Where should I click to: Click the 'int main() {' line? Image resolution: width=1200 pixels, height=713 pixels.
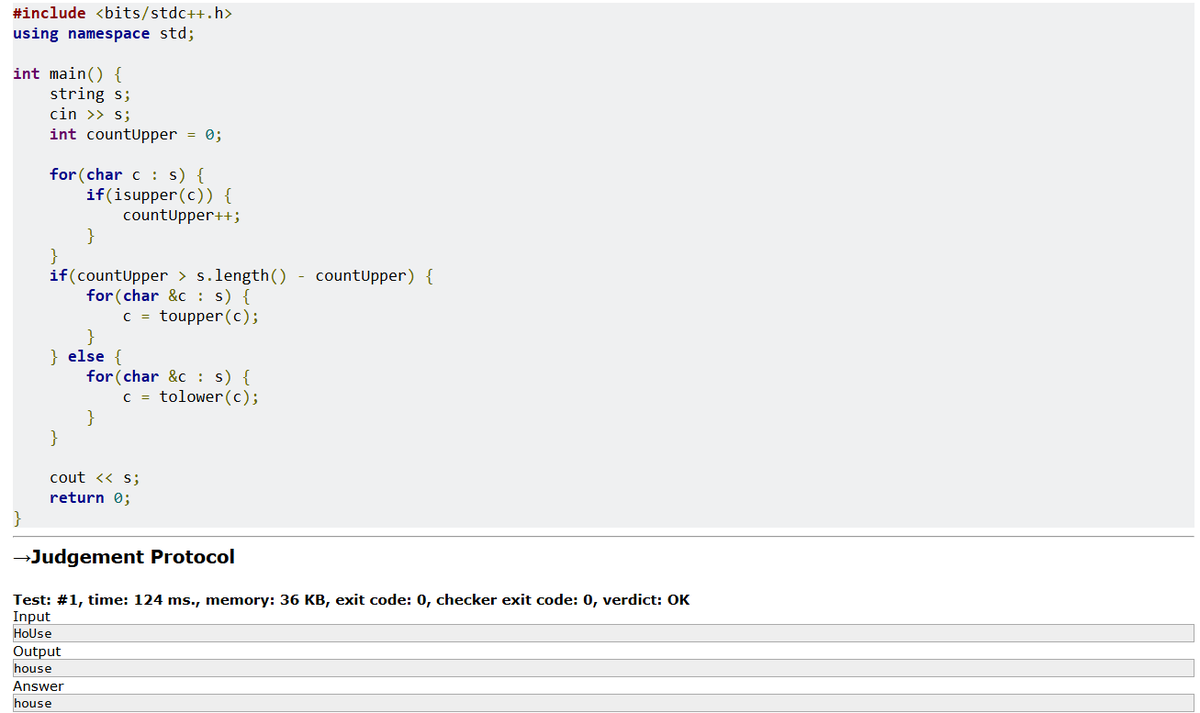pyautogui.click(x=68, y=74)
